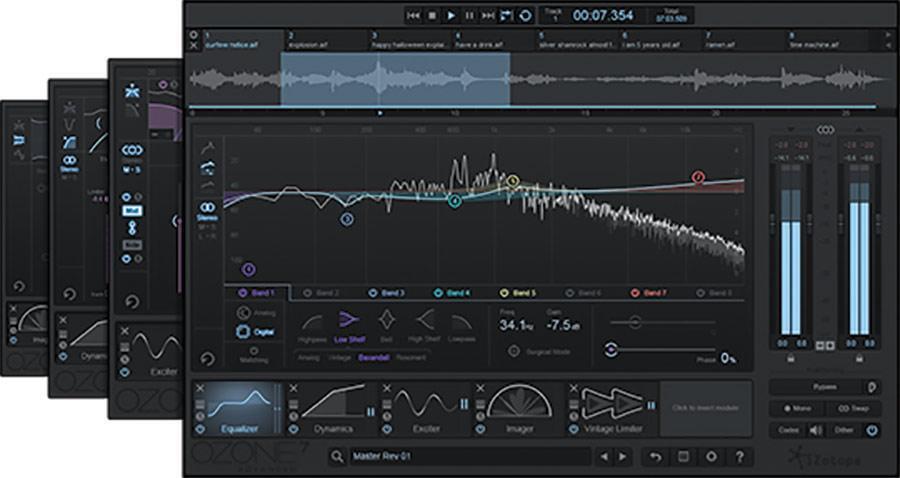Select track 3 happy halloween tab

pos(410,40)
